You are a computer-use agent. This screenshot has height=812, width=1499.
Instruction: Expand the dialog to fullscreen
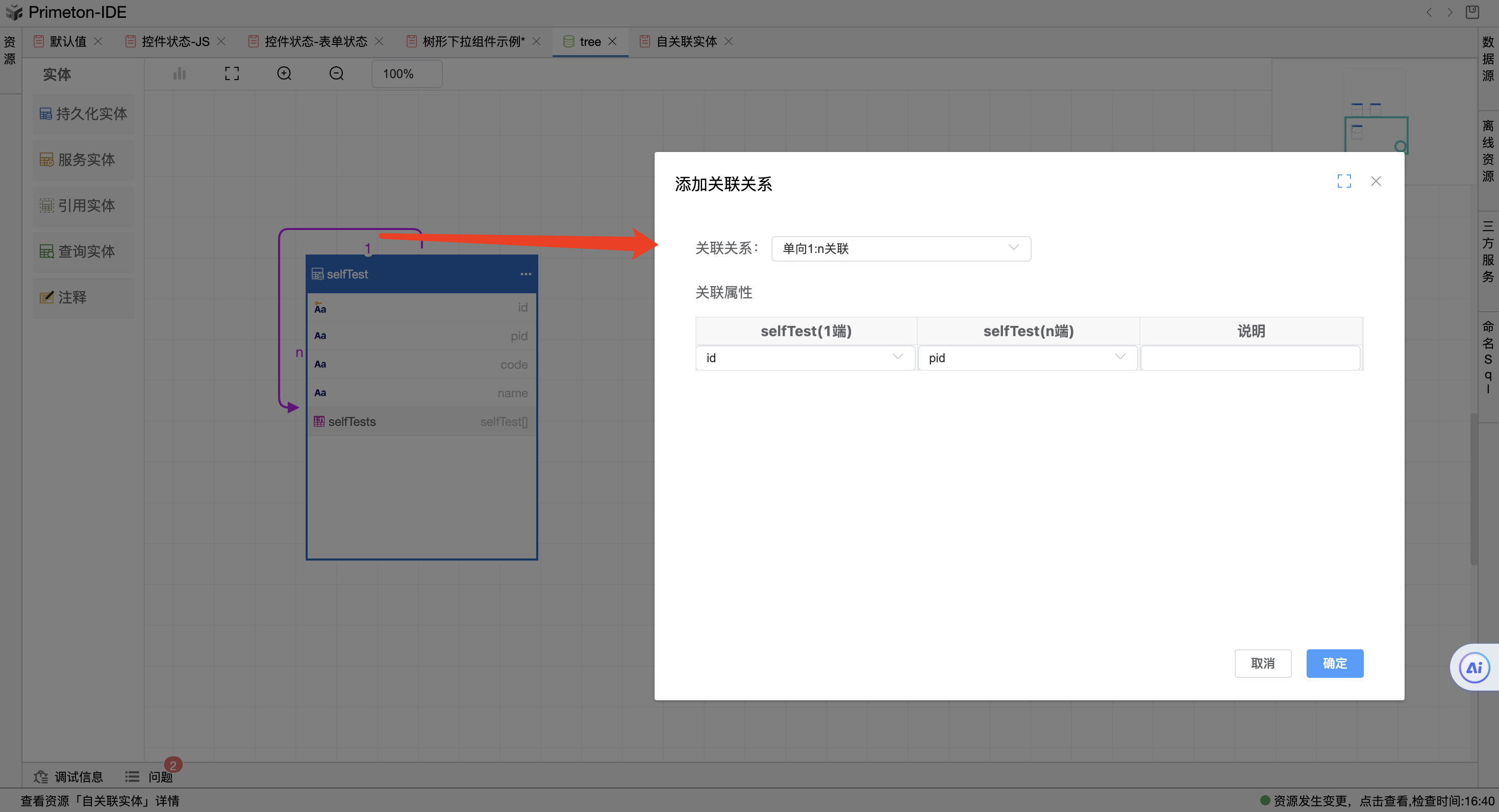click(x=1343, y=182)
